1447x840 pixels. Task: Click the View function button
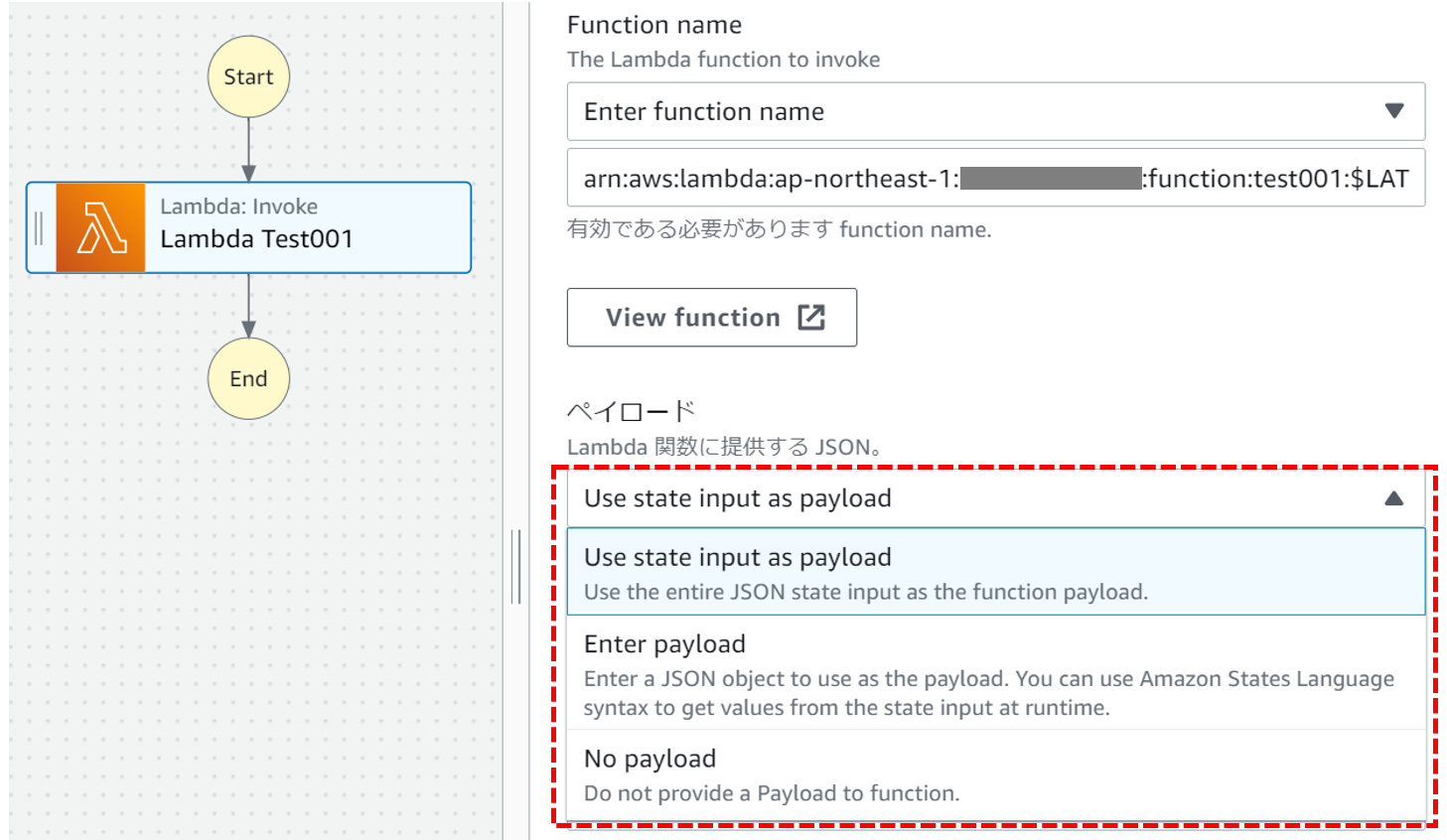tap(711, 317)
